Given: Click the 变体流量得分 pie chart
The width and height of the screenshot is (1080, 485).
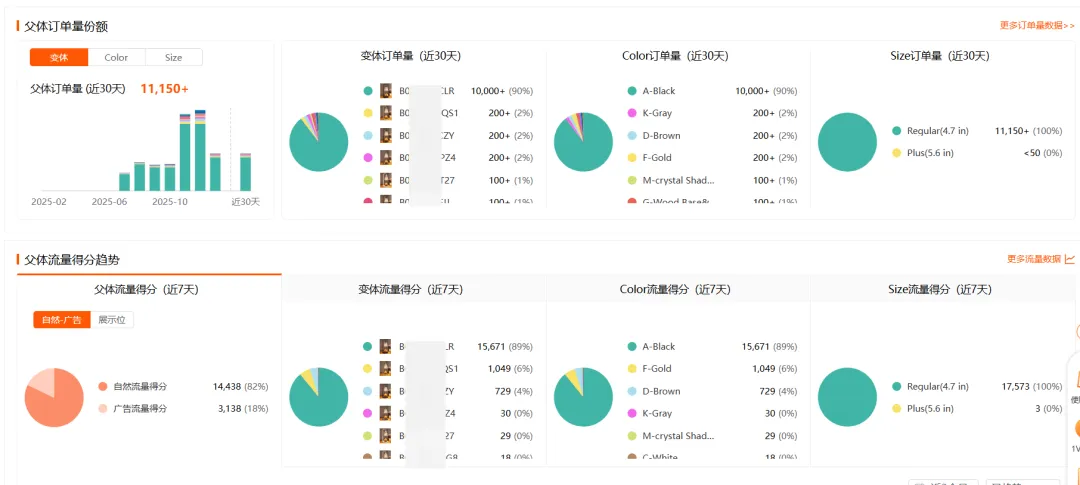Looking at the screenshot, I should coord(319,398).
